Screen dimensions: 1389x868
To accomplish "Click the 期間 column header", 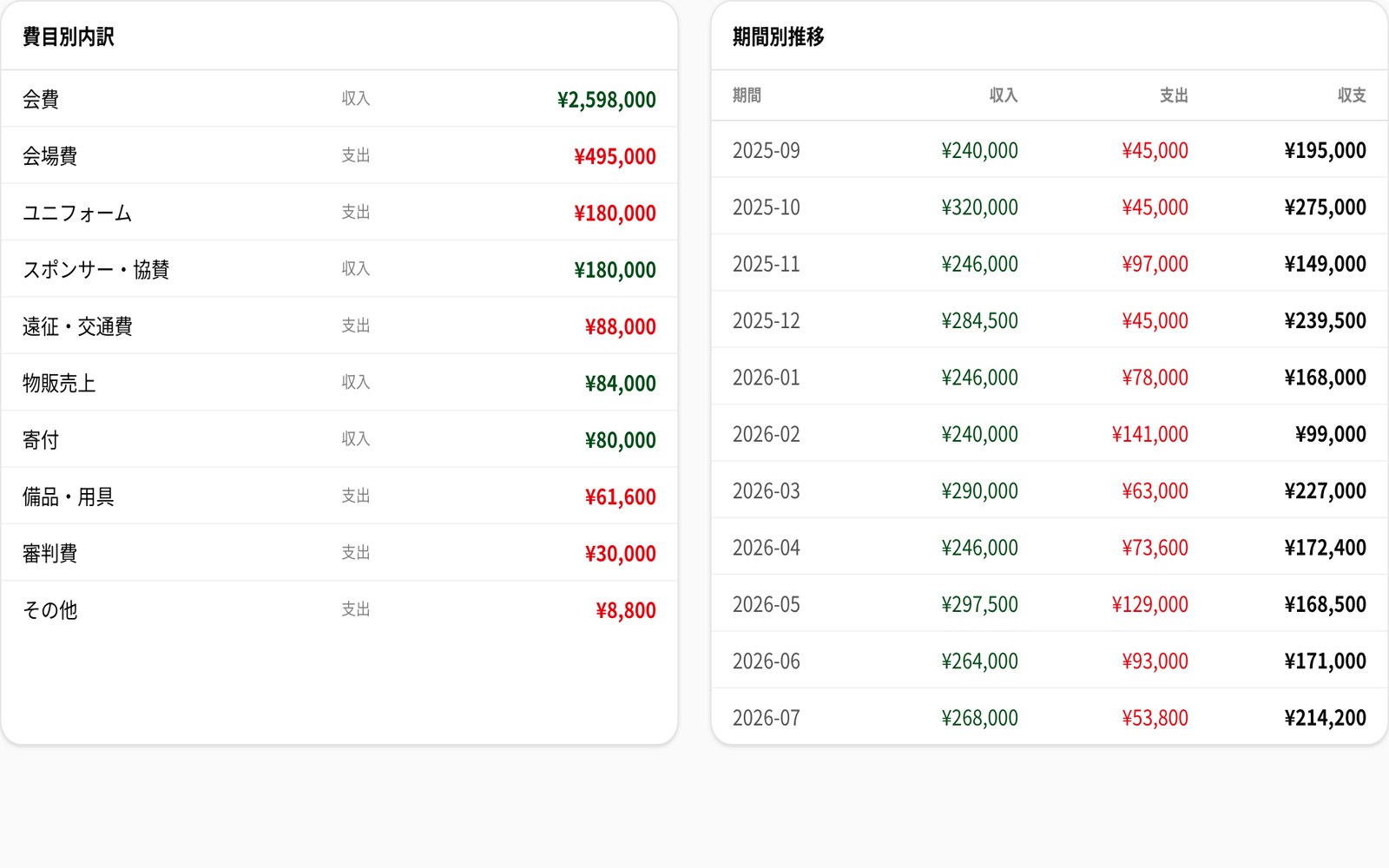I will coord(747,95).
